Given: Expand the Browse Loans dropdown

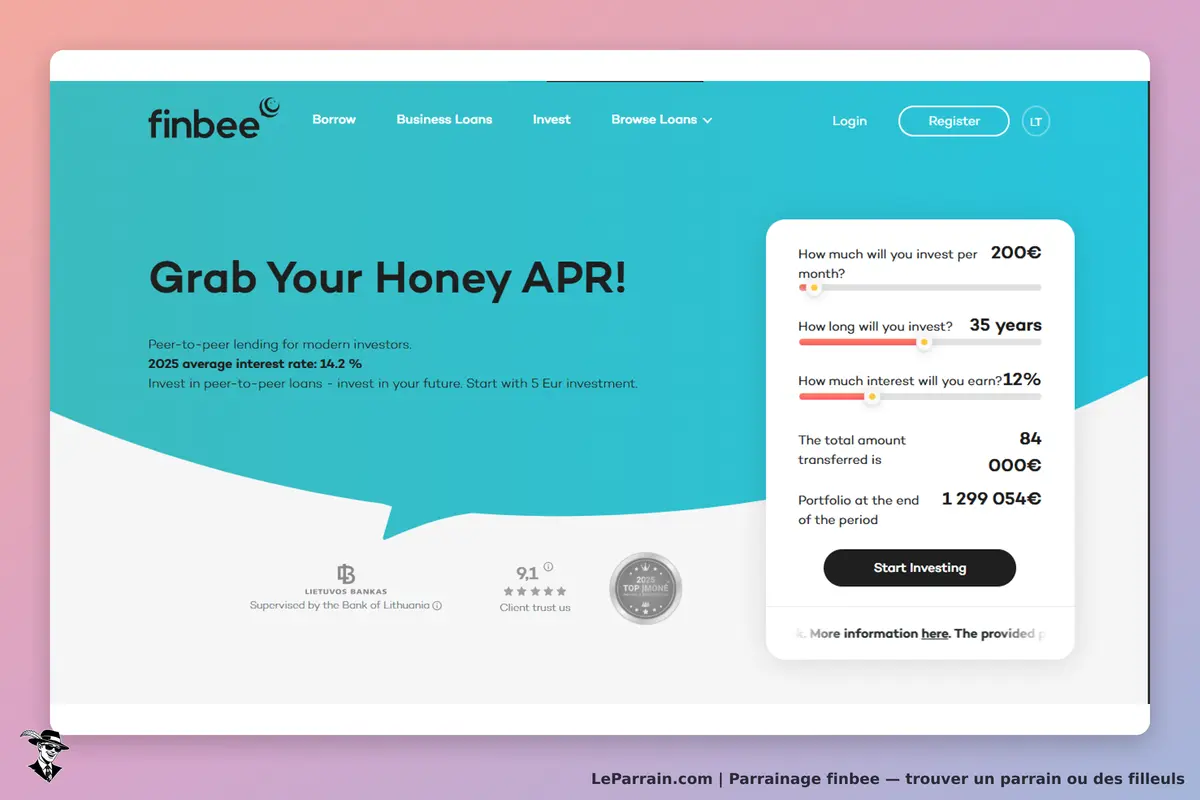Looking at the screenshot, I should 662,119.
